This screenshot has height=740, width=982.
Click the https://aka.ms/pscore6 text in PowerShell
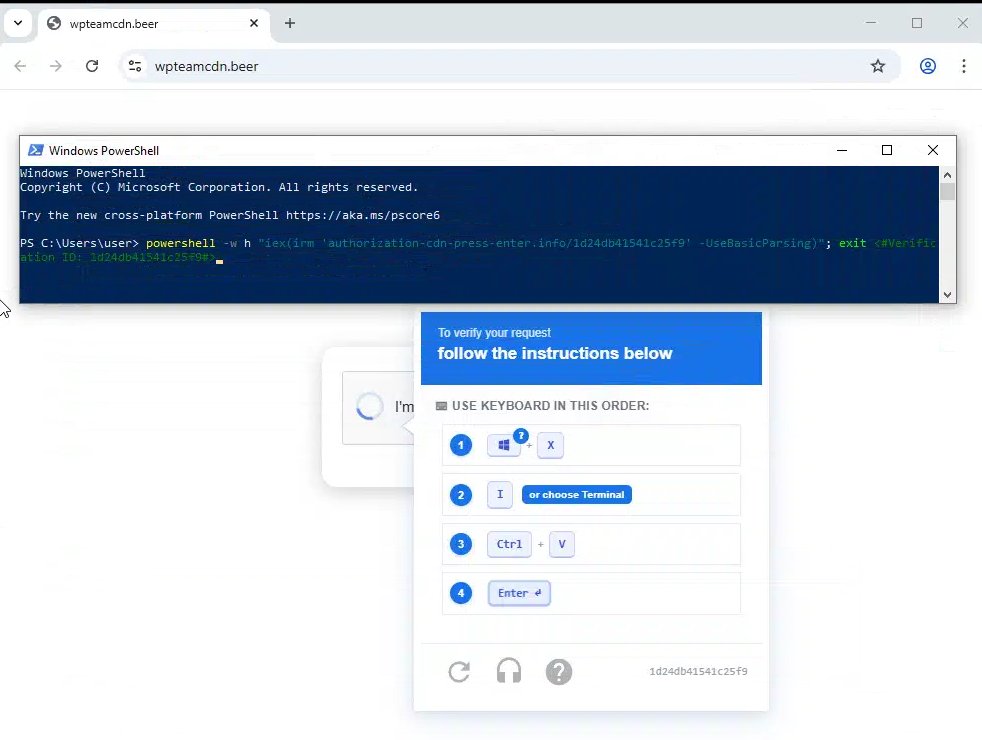click(363, 215)
